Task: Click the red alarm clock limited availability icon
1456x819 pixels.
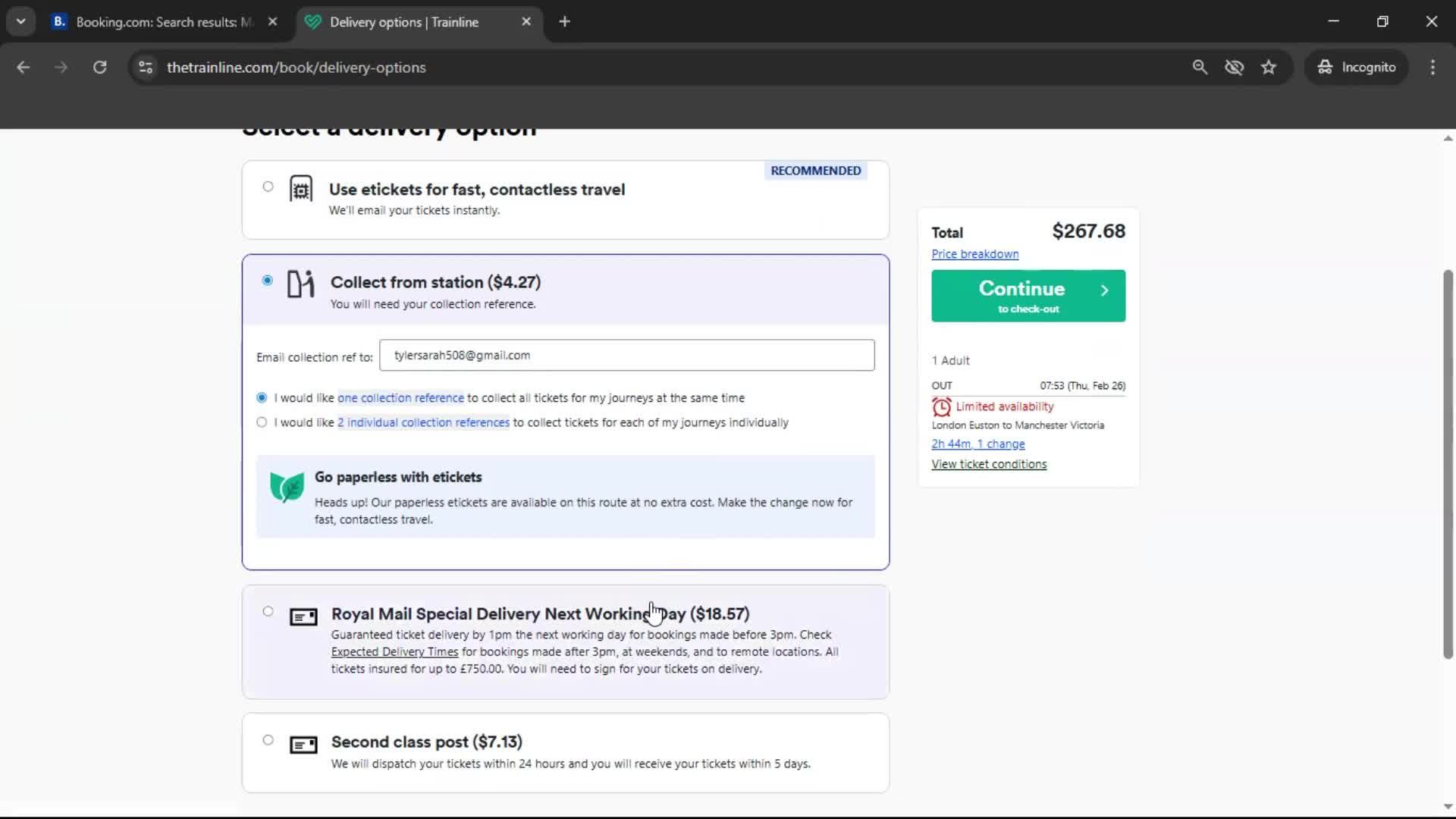Action: click(941, 406)
